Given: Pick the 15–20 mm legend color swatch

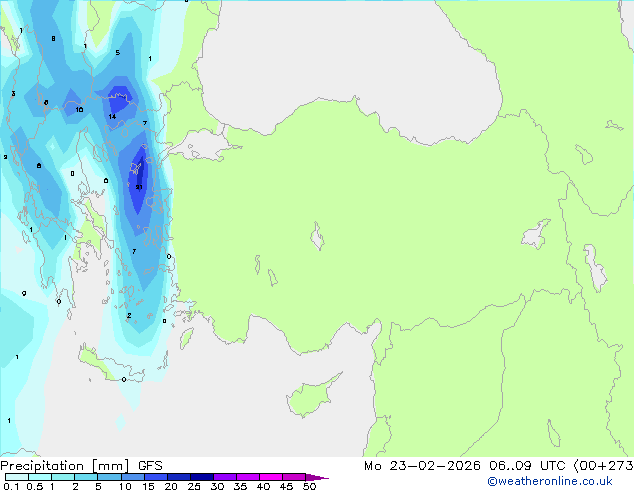Looking at the screenshot, I should coord(155,477).
